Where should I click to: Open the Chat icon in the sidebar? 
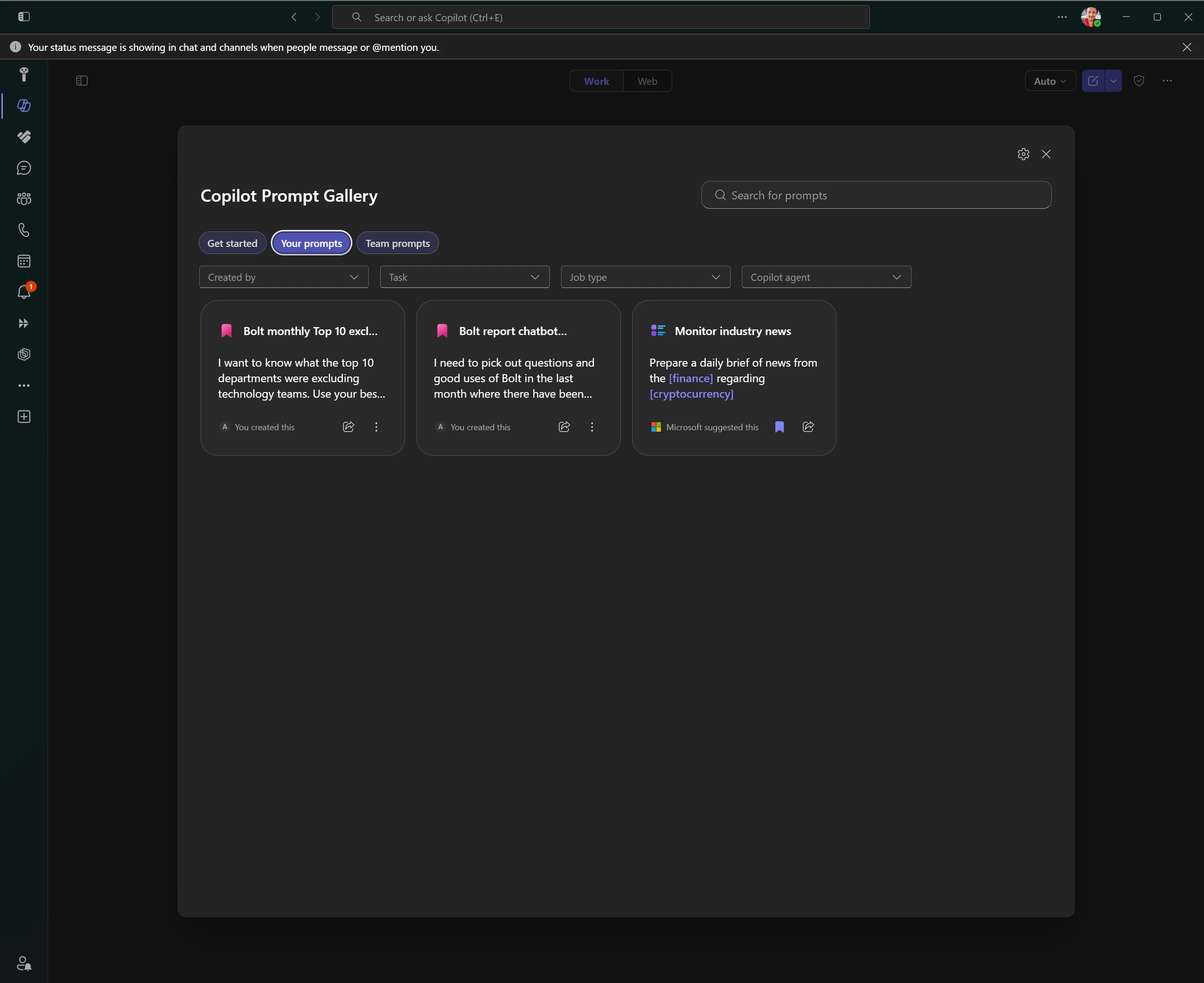[x=24, y=168]
